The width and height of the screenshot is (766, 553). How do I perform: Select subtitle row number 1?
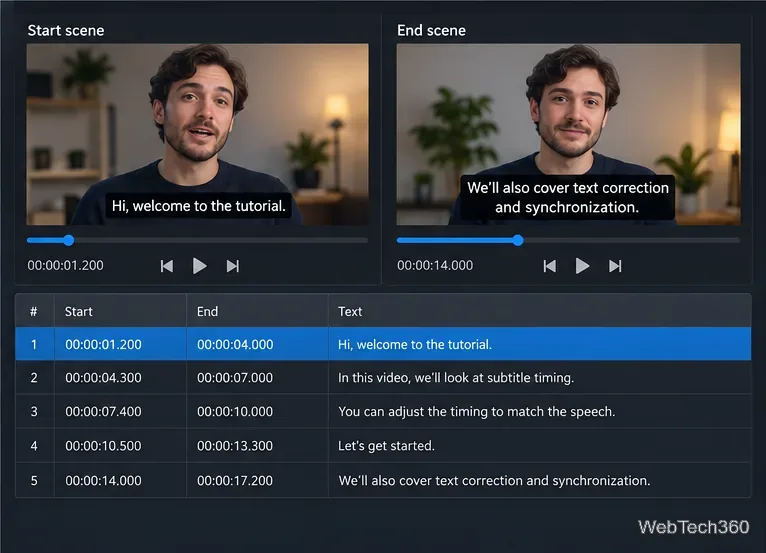pyautogui.click(x=383, y=344)
